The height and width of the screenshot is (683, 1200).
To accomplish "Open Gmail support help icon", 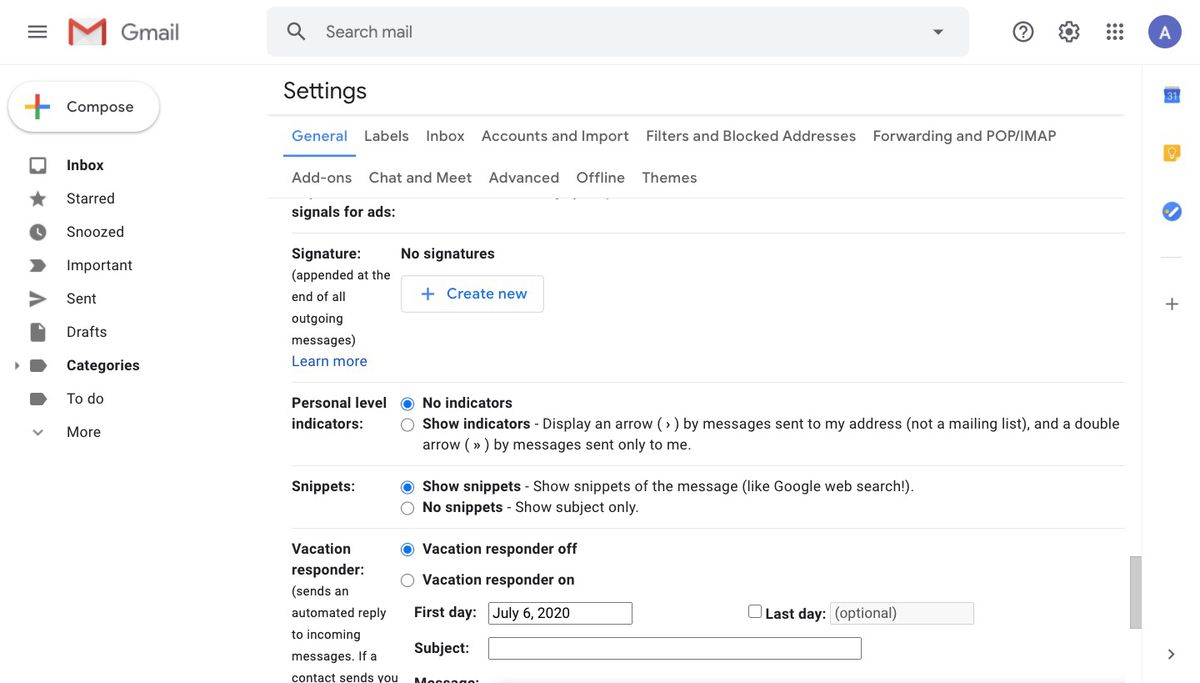I will 1023,32.
